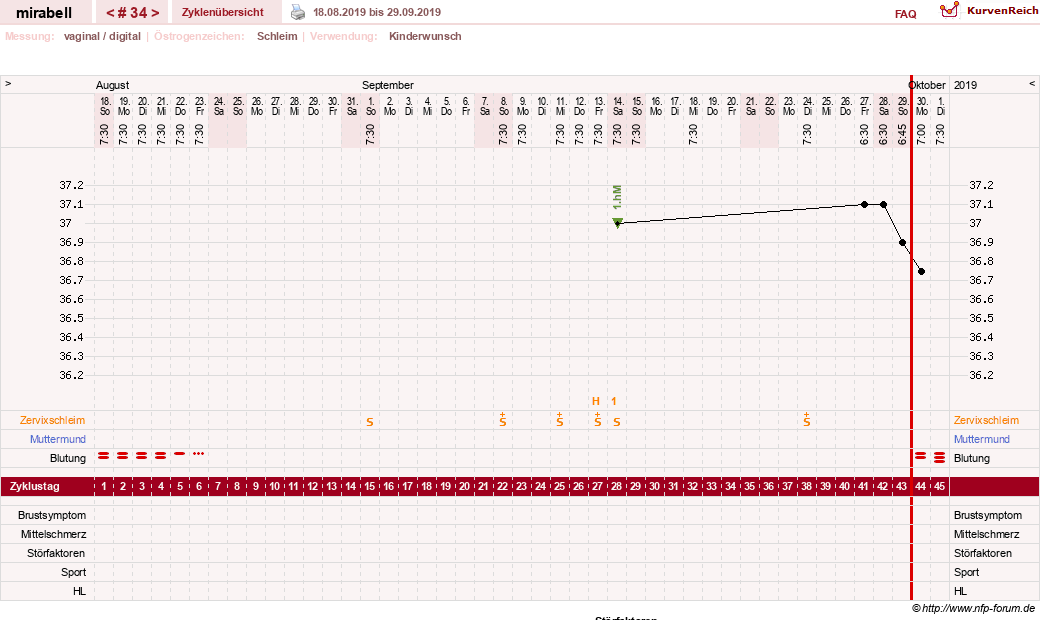
Task: Open the nfp-forum.de copyright link
Action: pyautogui.click(x=974, y=608)
